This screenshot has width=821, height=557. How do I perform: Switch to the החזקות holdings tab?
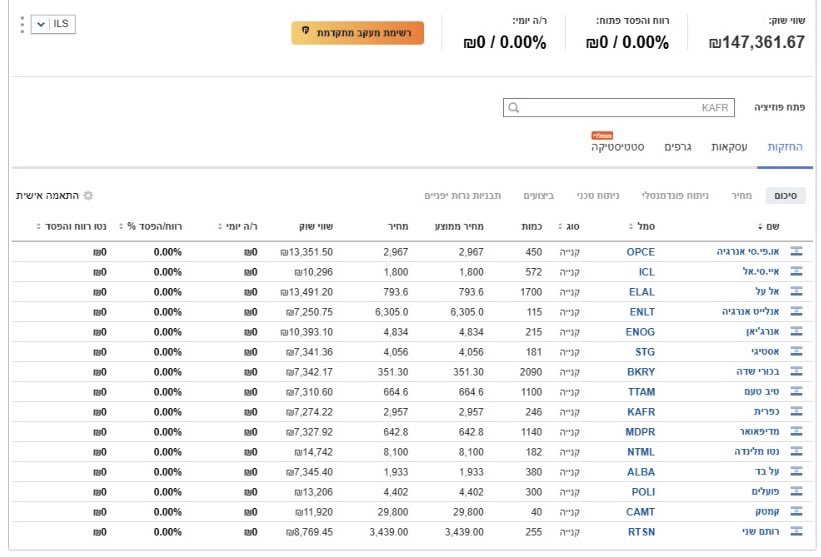(785, 147)
